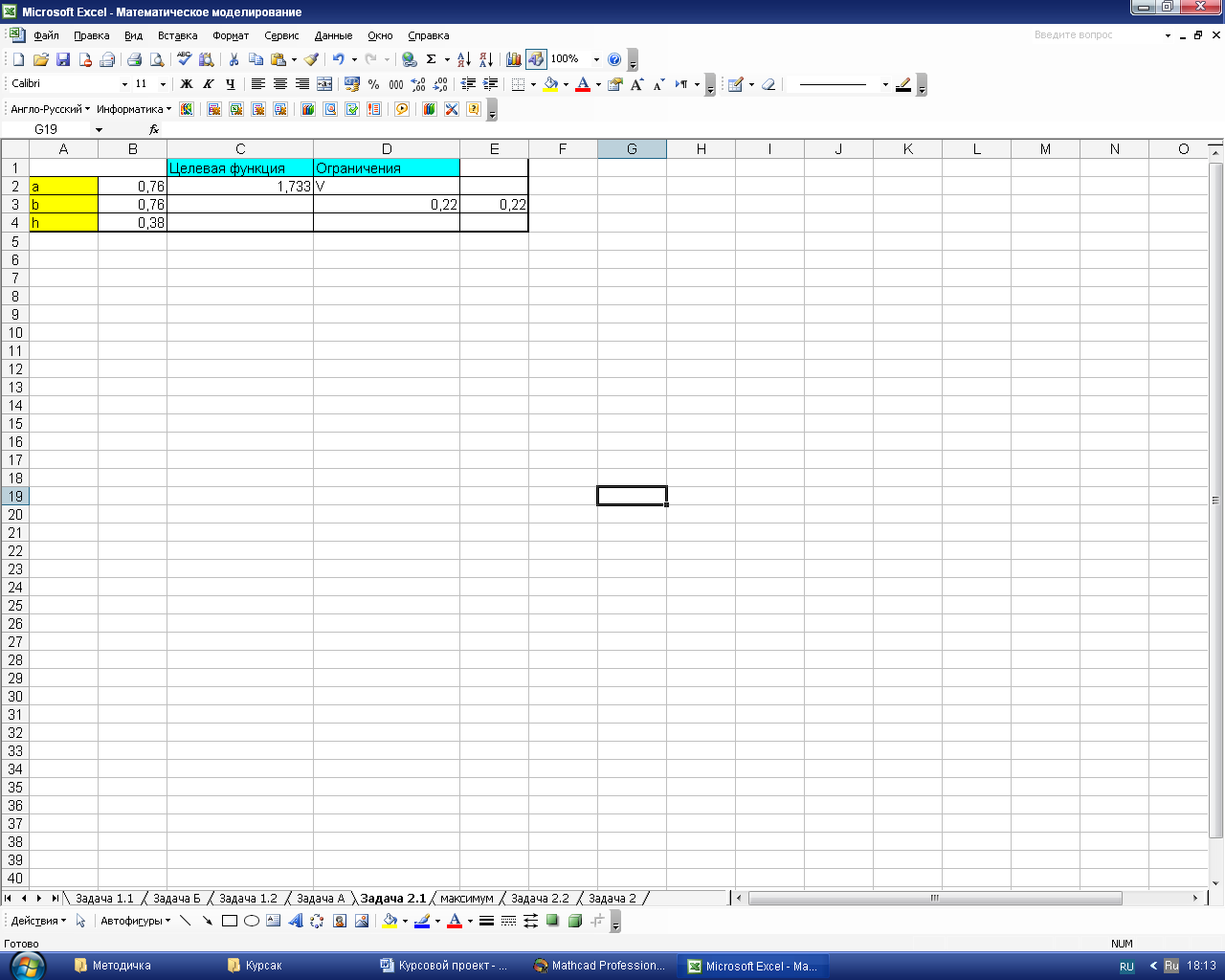Toggle the select objects pointer

(x=81, y=921)
